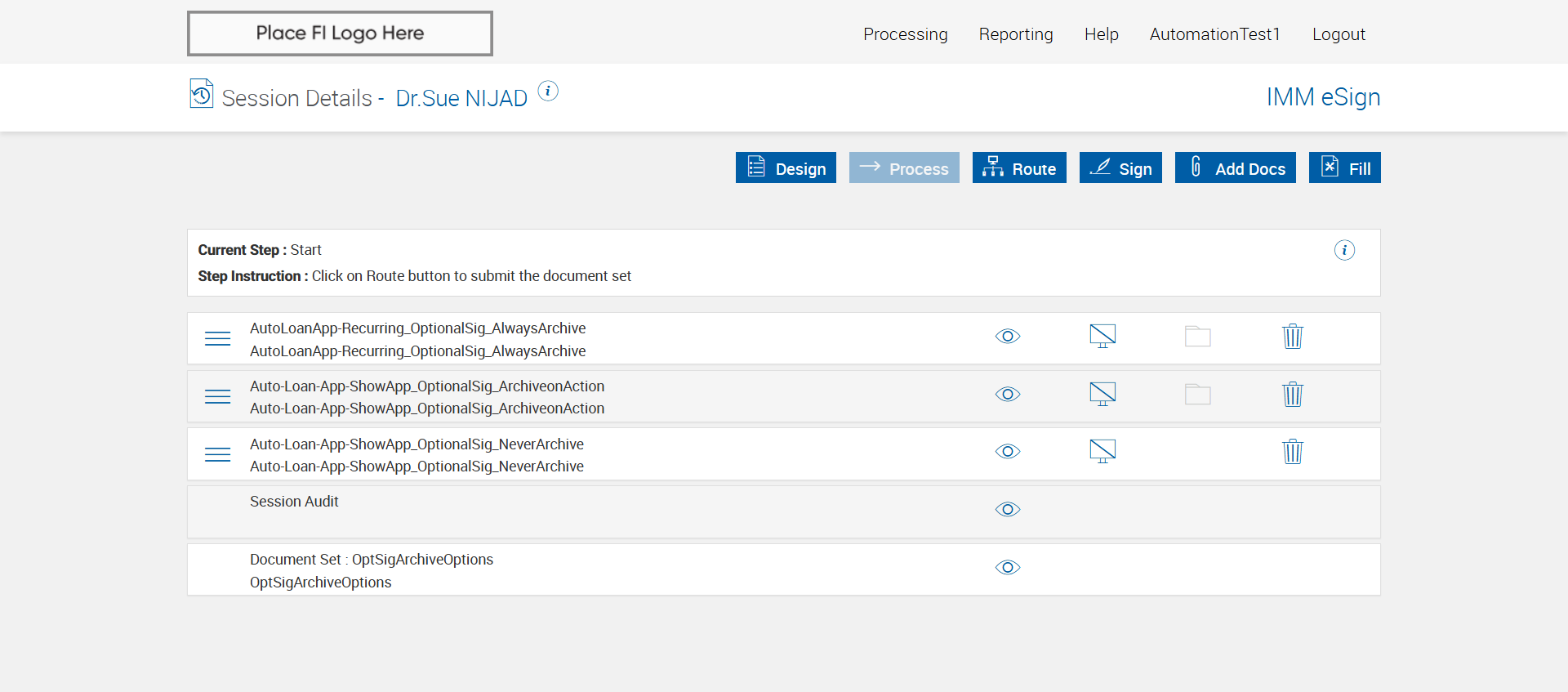Screen dimensions: 1568x692
Task: Open the Processing menu
Action: [x=905, y=34]
